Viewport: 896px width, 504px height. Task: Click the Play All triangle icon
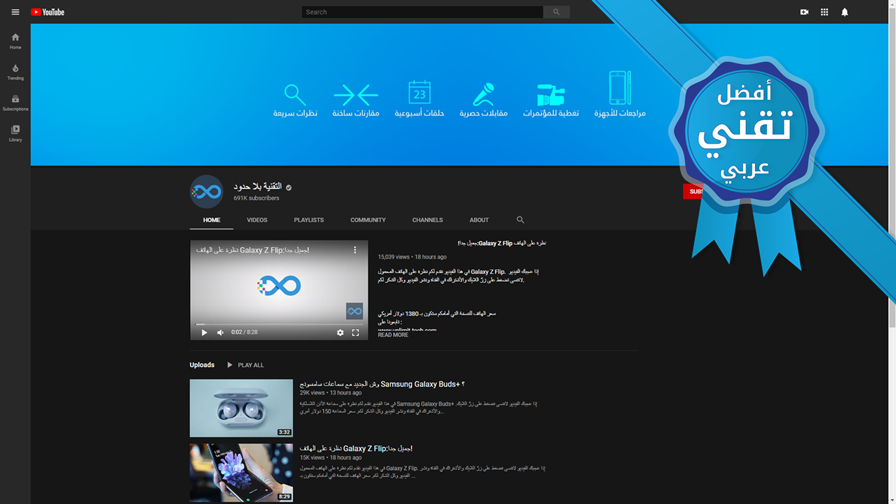[230, 365]
